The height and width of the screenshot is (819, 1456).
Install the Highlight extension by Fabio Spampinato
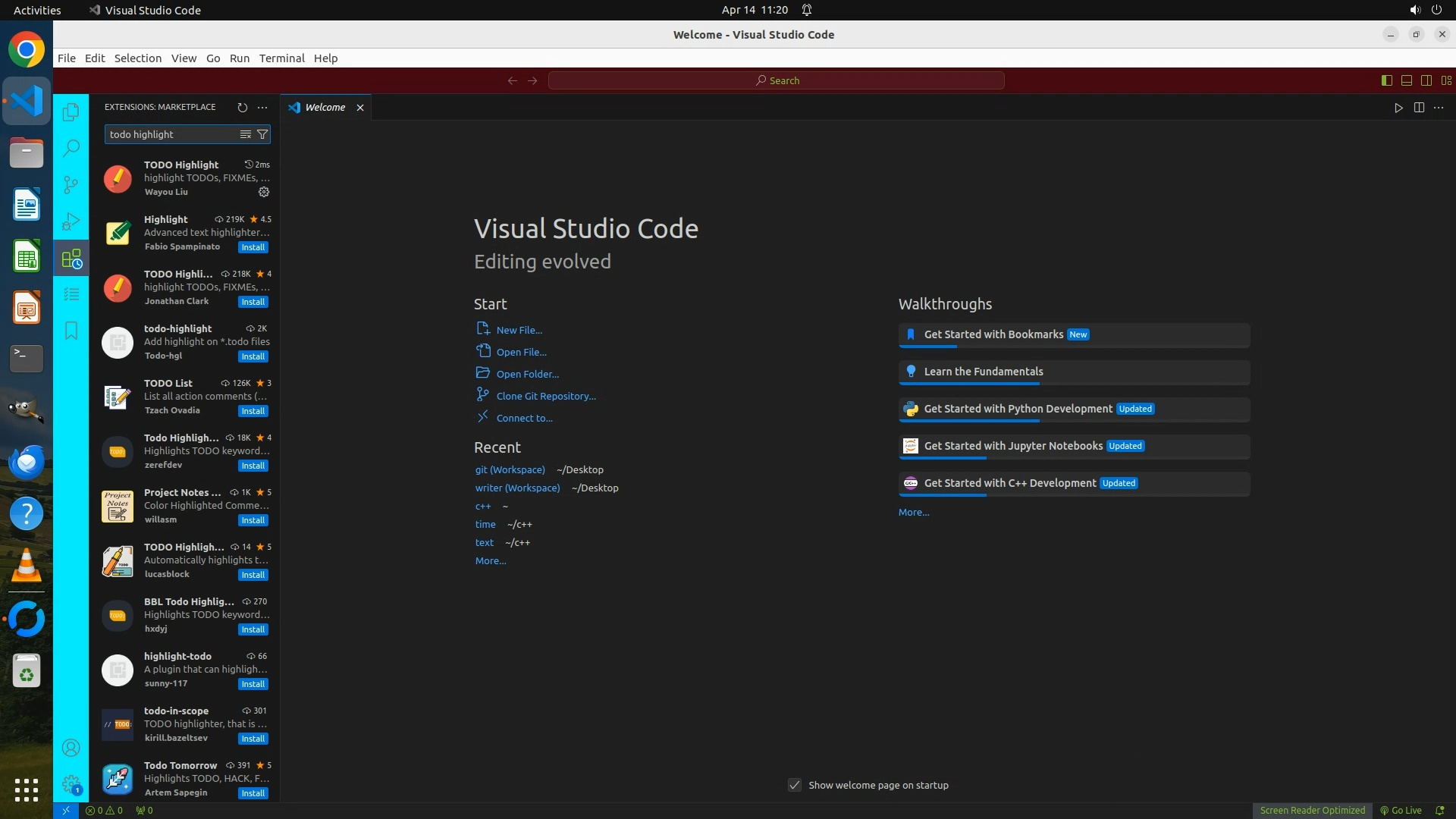[253, 247]
